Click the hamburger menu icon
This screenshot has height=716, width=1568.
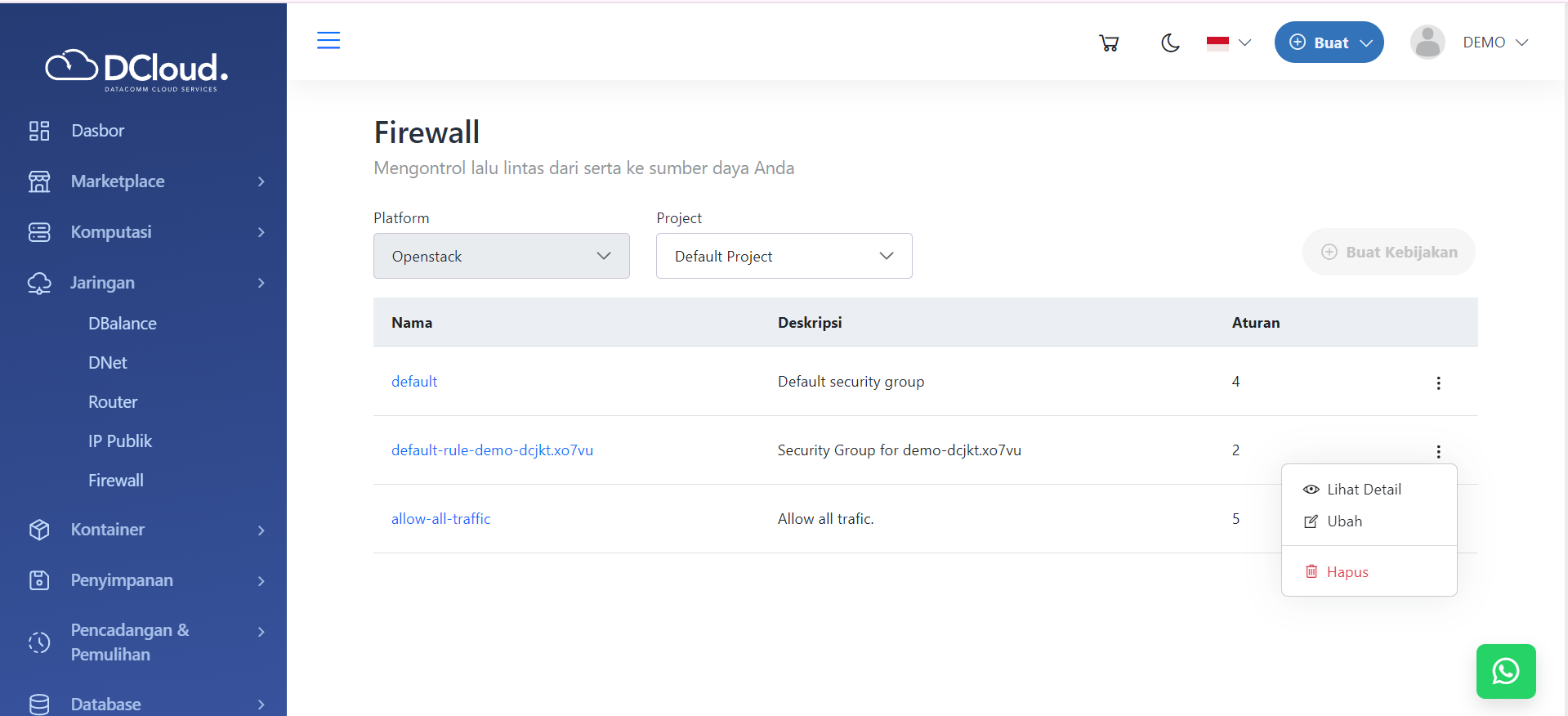pyautogui.click(x=328, y=40)
